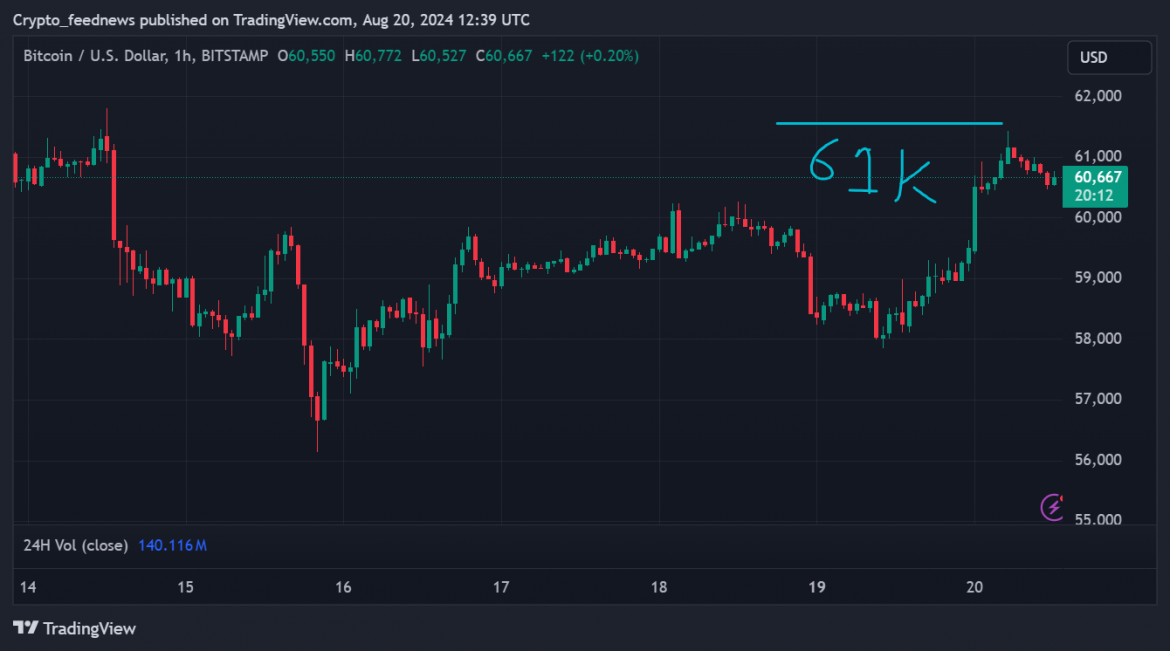Click the Crypto_feednews publisher heading

point(65,19)
